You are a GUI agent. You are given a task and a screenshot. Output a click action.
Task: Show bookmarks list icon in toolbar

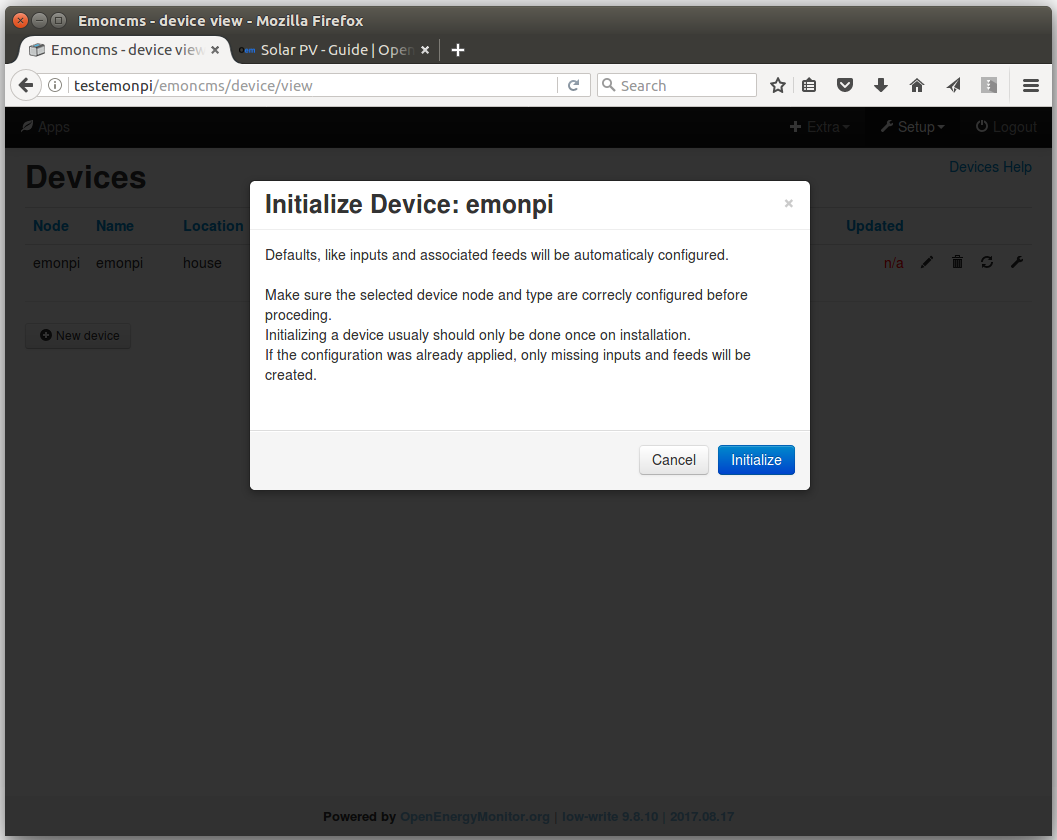point(809,86)
